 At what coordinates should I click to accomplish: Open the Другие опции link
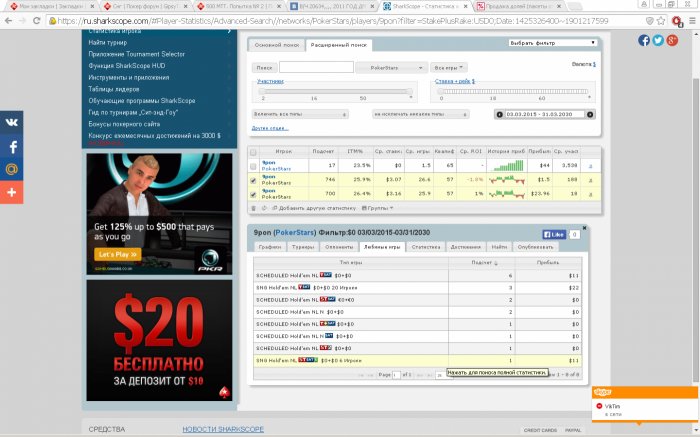[x=270, y=128]
